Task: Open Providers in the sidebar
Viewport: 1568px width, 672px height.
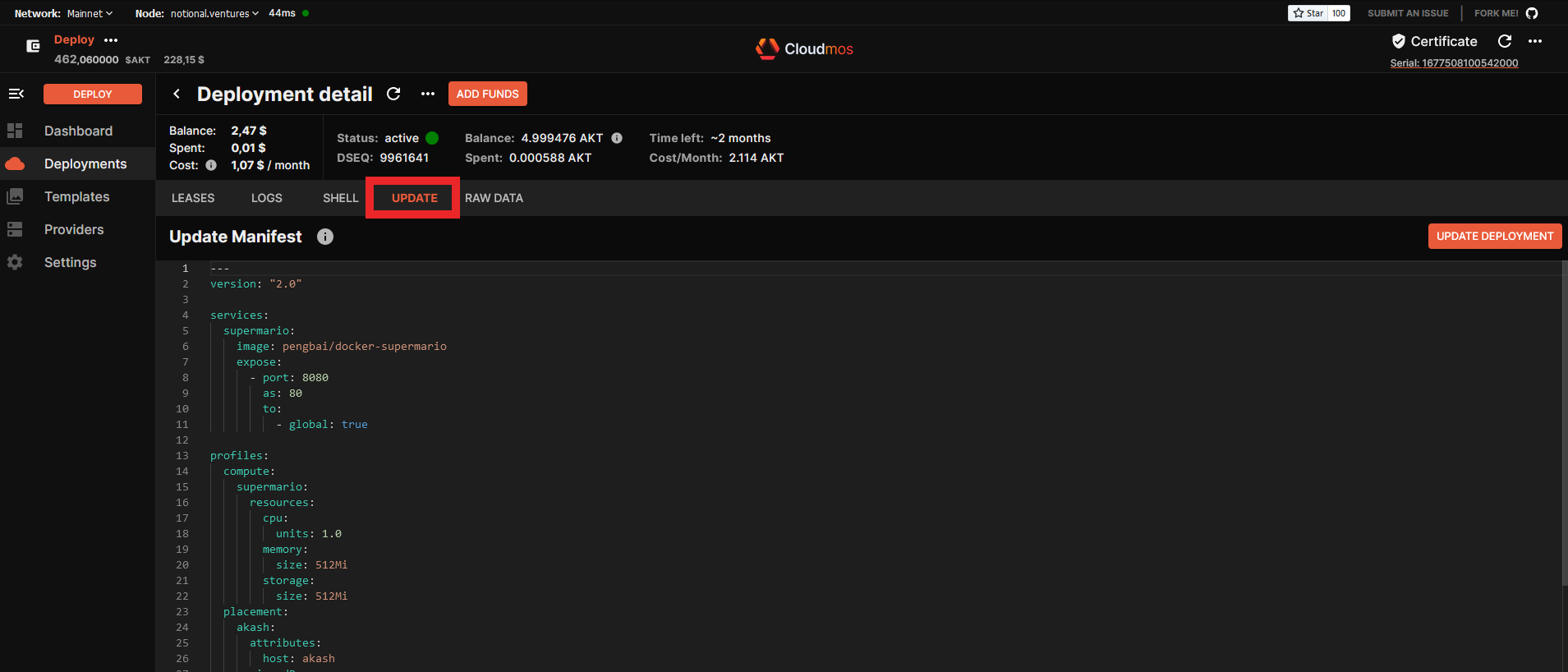Action: pyautogui.click(x=74, y=229)
